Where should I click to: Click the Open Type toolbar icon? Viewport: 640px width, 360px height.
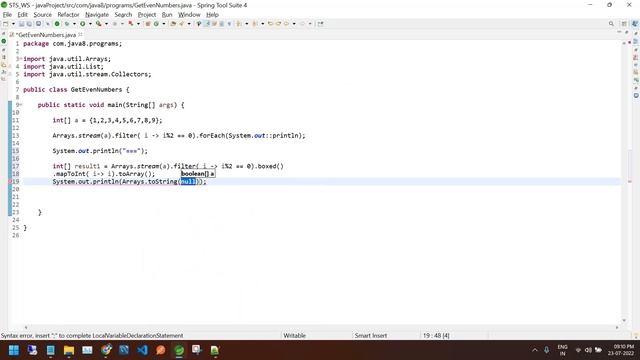pyautogui.click(x=173, y=24)
